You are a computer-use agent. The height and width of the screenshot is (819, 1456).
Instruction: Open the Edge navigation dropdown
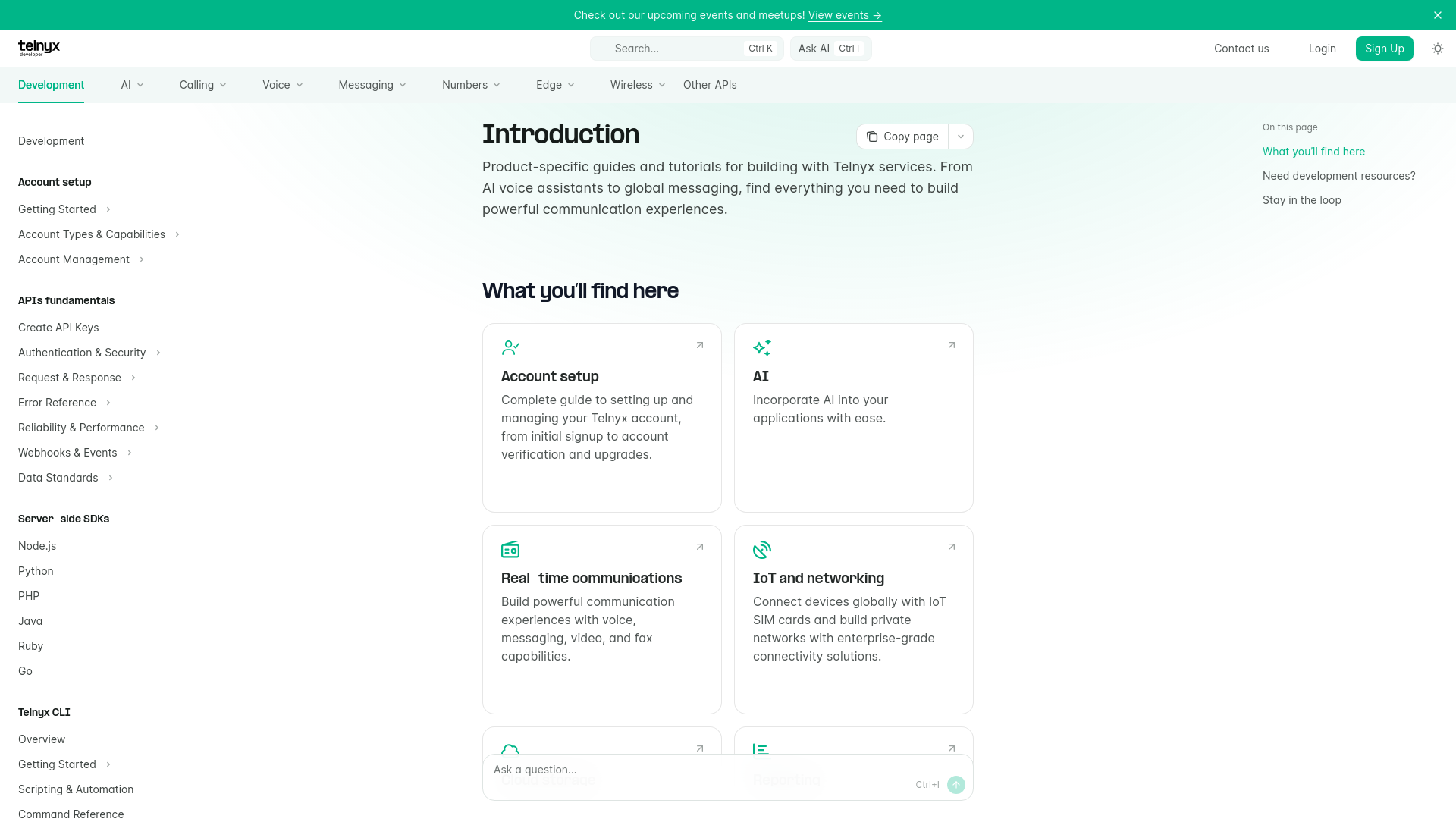555,85
